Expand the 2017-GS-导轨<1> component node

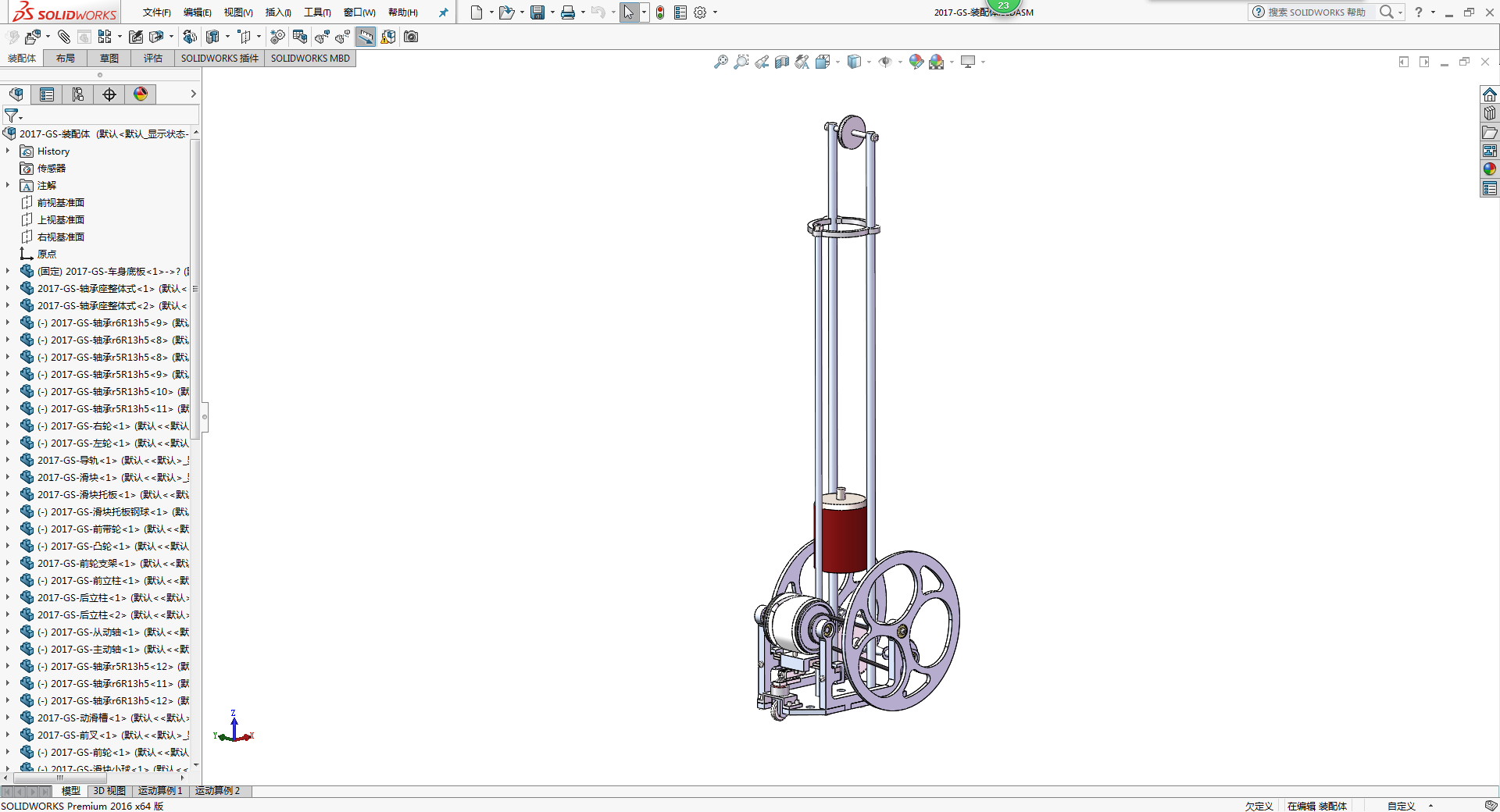point(8,460)
